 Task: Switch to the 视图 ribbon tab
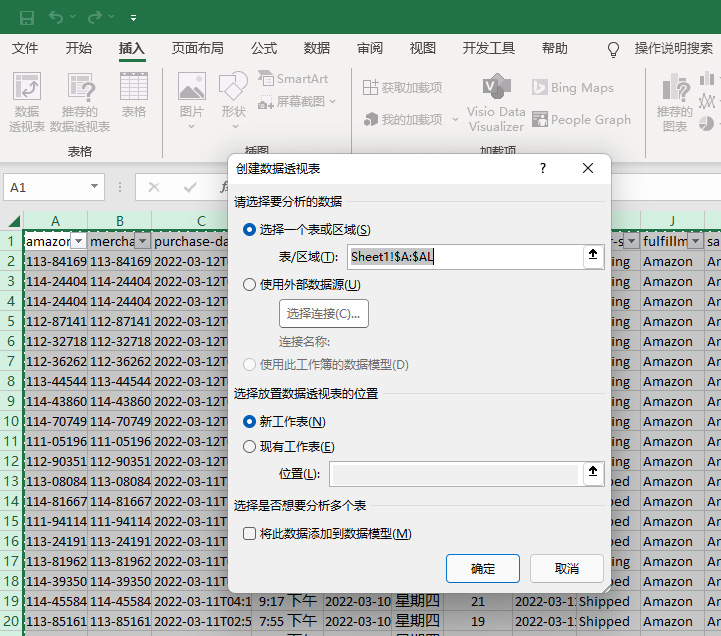[x=423, y=48]
